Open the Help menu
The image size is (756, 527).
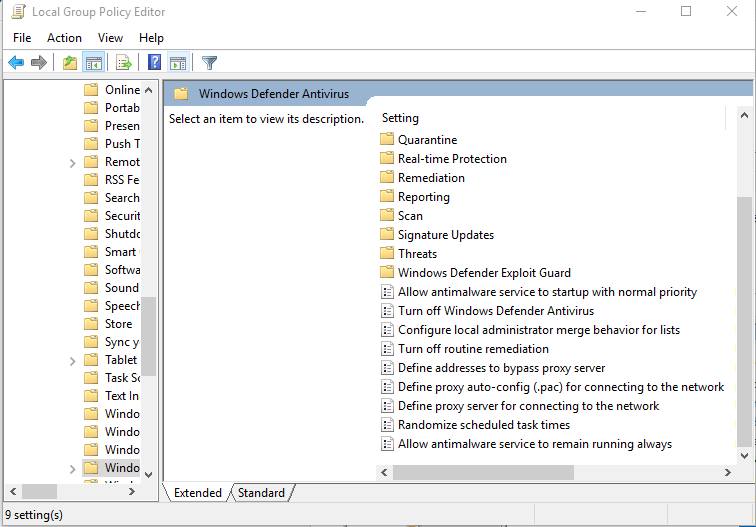pyautogui.click(x=151, y=38)
